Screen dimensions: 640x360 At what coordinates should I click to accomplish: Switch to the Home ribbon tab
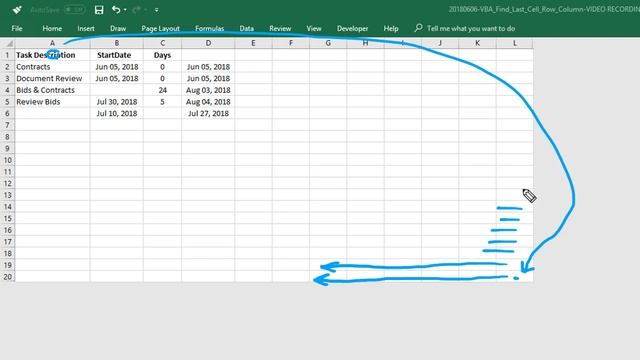click(52, 28)
